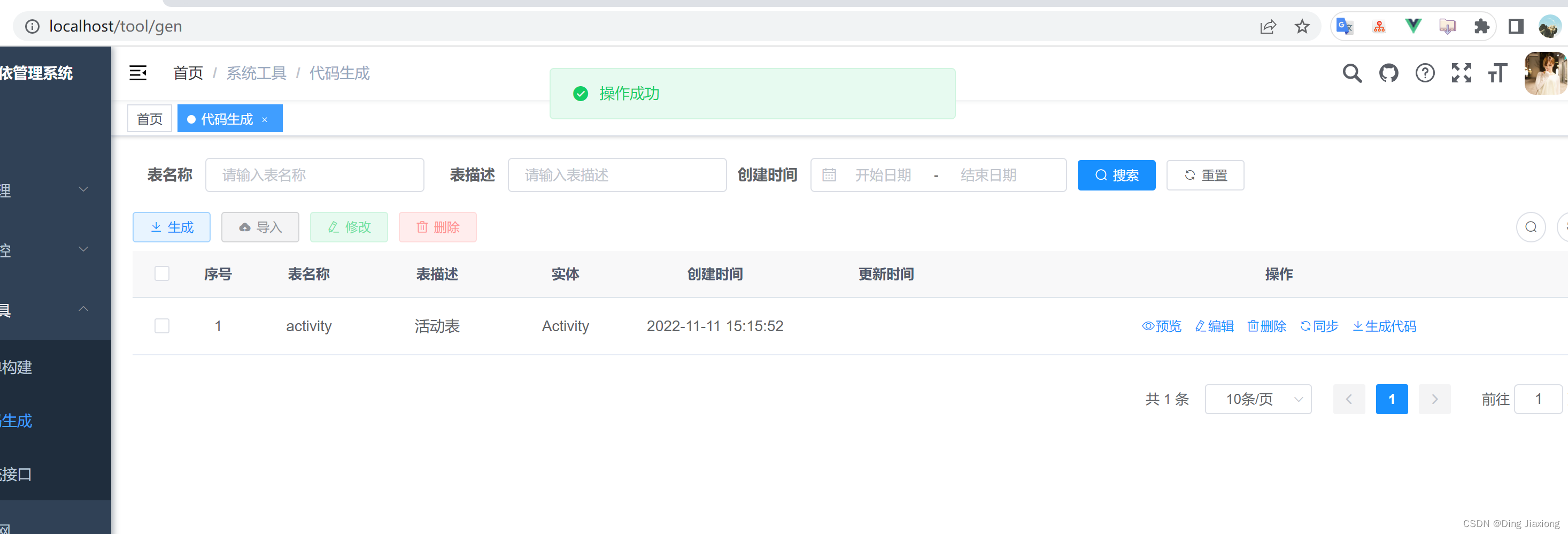1568x534 pixels.
Task: Click the 重置 reset button
Action: (x=1205, y=176)
